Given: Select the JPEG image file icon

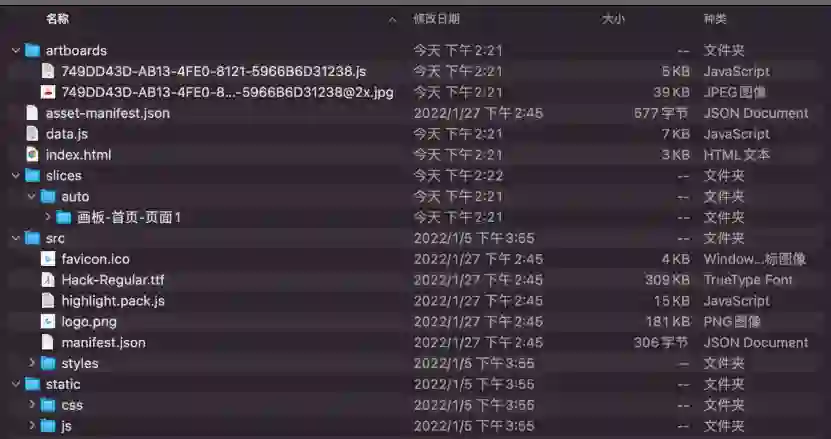Looking at the screenshot, I should (x=48, y=92).
